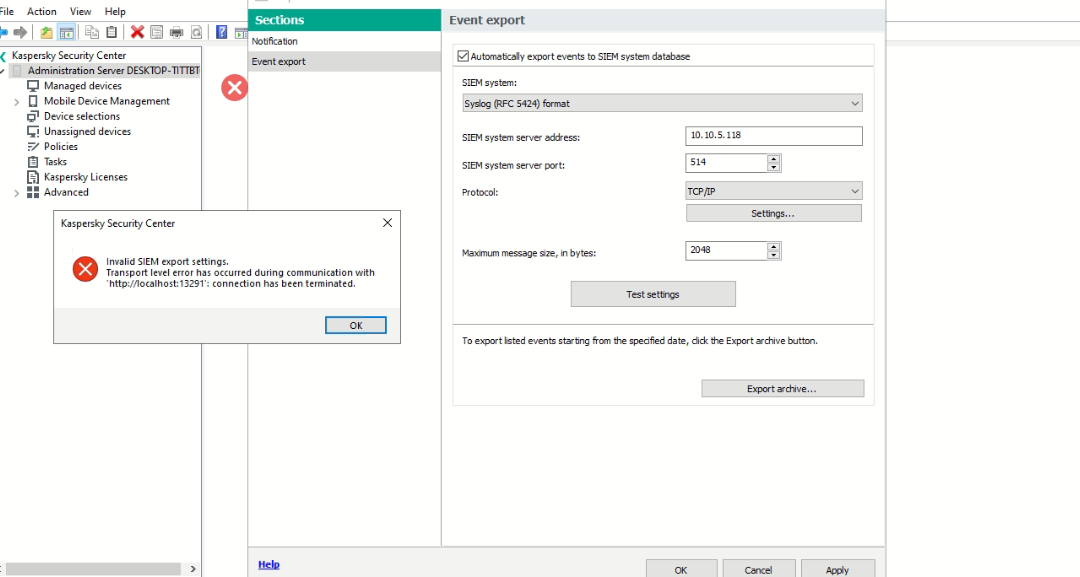Expand the Mobile Device Management node
Screen dimensions: 1080x577
point(17,102)
